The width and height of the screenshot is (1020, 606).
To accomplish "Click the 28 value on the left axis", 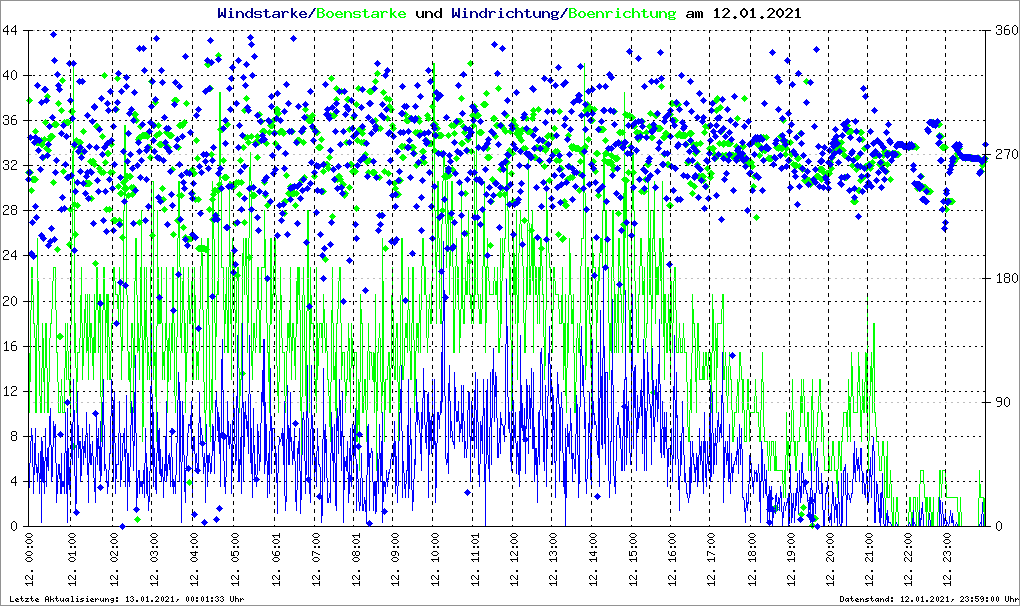I will [x=12, y=210].
